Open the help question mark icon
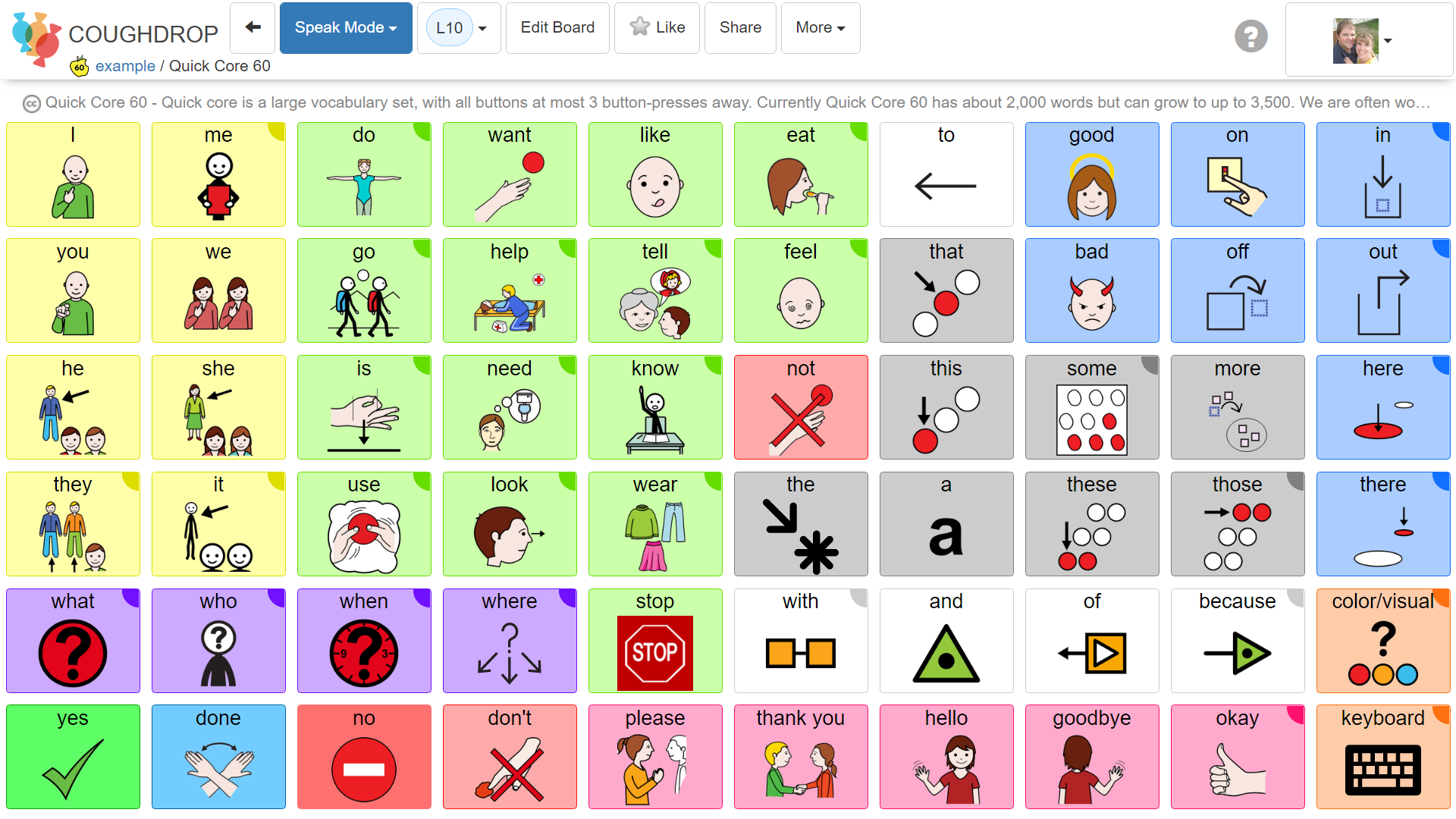The image size is (1456, 819). tap(1250, 36)
